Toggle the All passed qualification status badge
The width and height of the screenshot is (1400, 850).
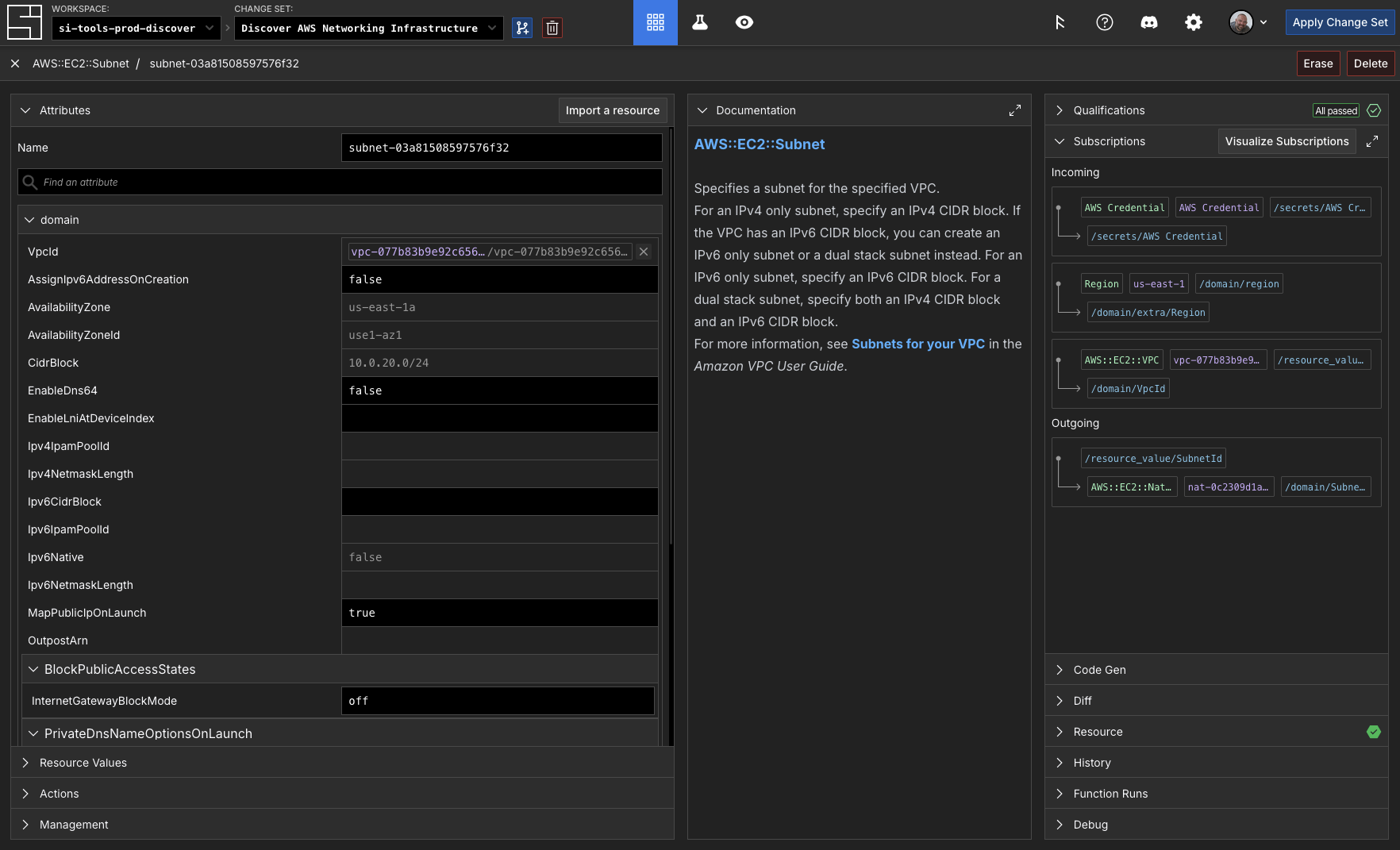(x=1336, y=110)
